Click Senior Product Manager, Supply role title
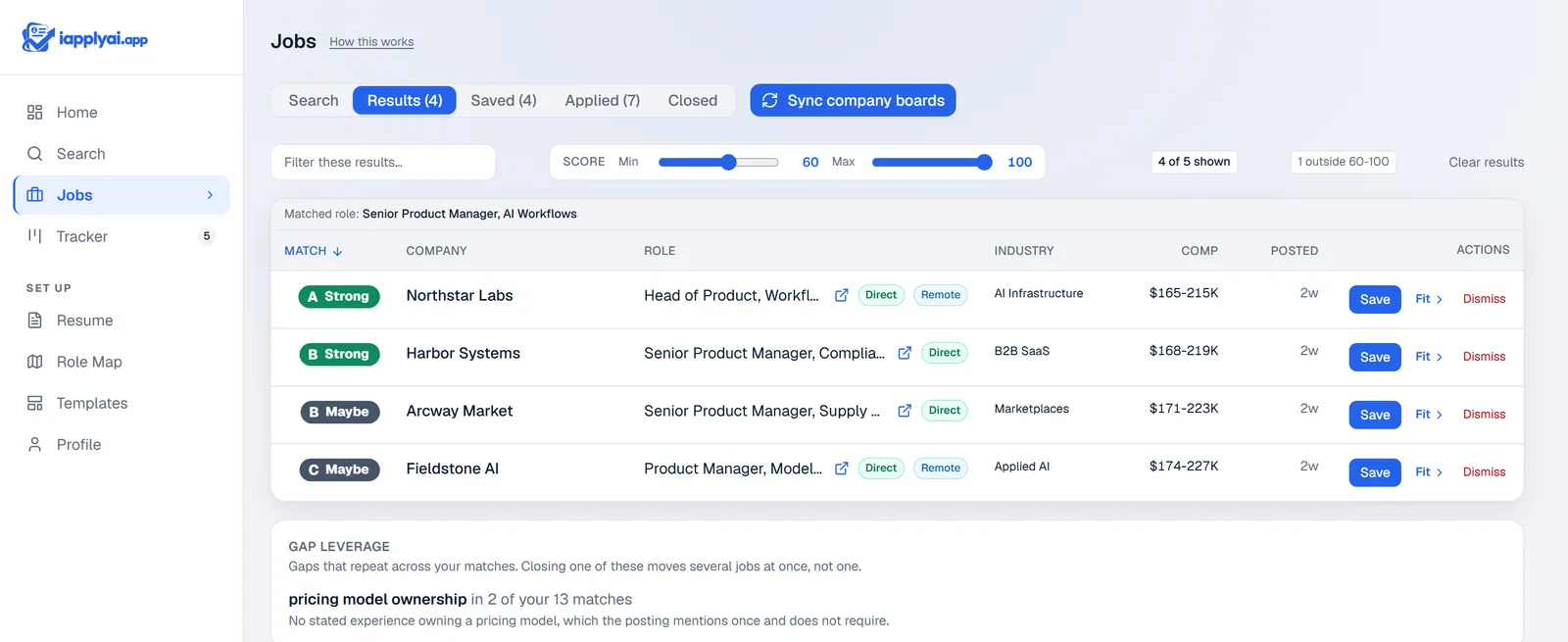 click(761, 411)
